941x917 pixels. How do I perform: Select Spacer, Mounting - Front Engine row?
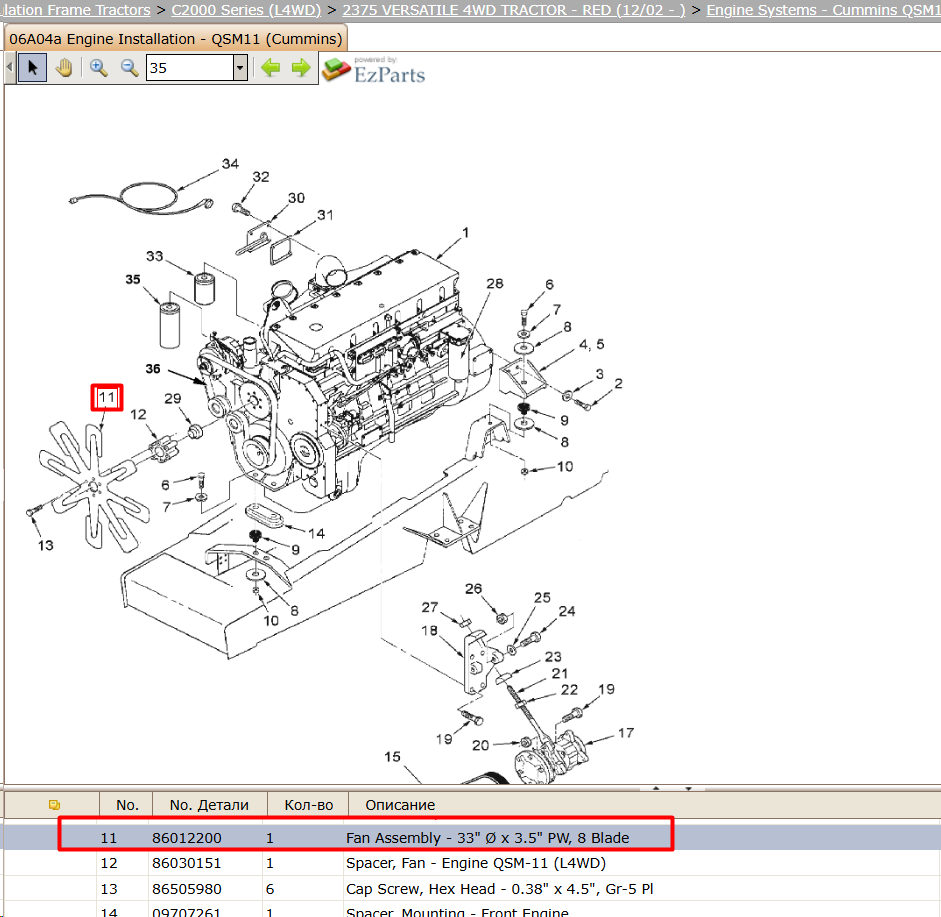(470, 910)
